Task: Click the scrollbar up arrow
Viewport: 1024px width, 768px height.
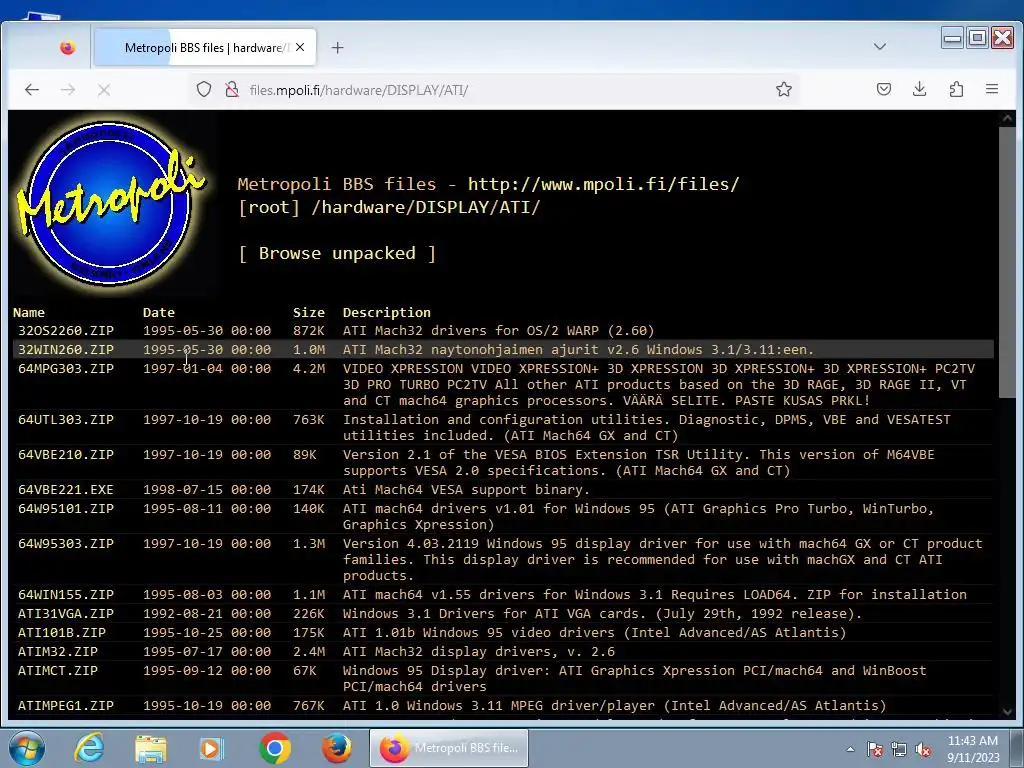Action: point(1007,119)
